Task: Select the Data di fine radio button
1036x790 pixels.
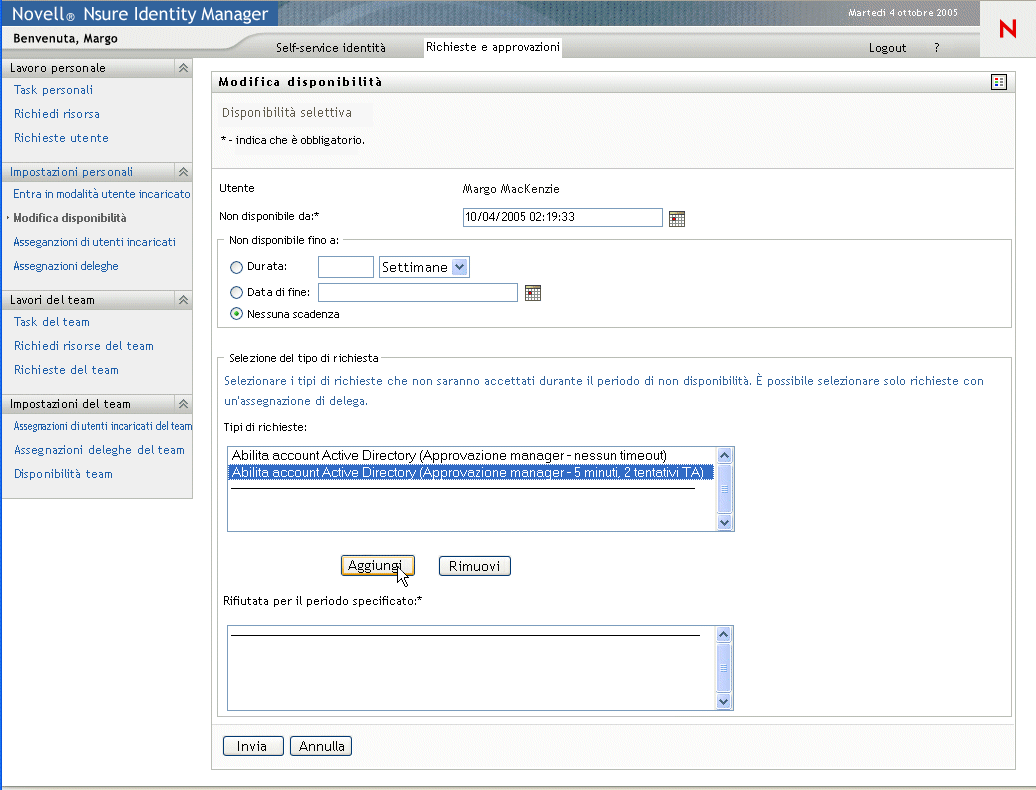Action: point(236,292)
